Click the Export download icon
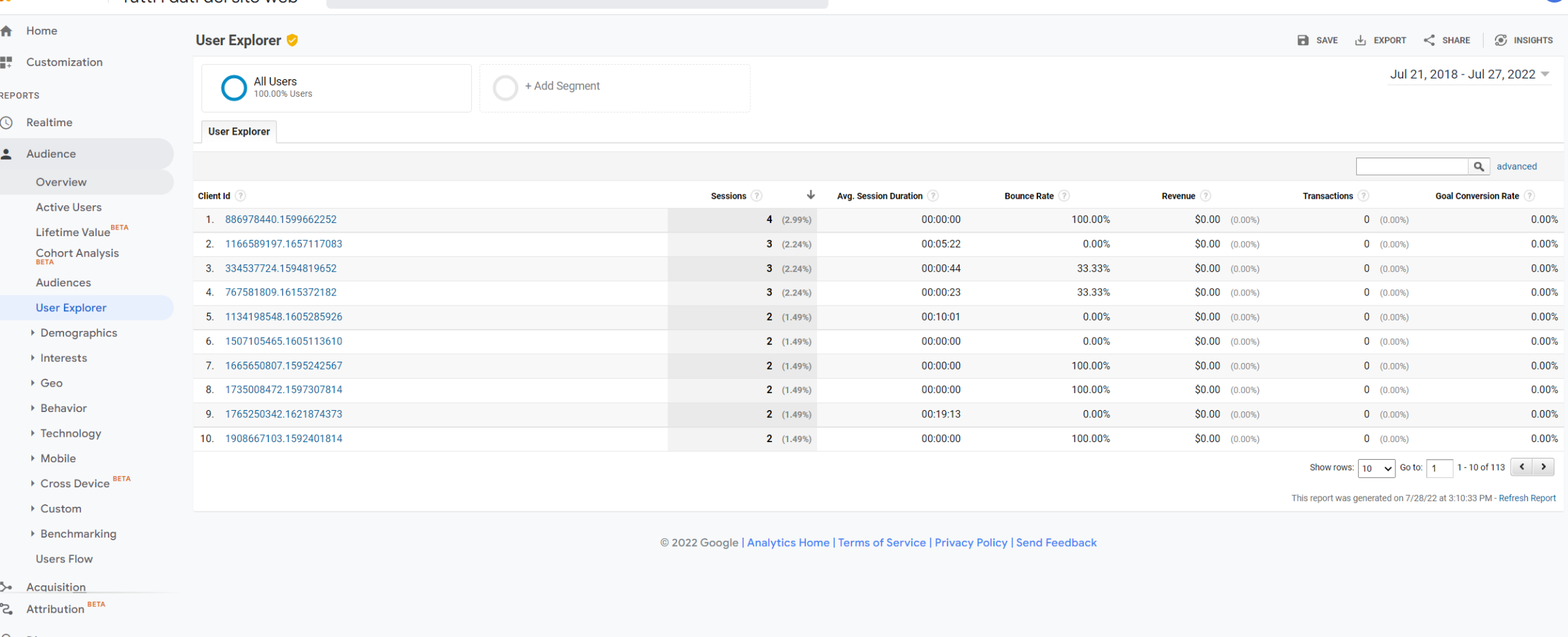The image size is (1568, 637). tap(1360, 41)
